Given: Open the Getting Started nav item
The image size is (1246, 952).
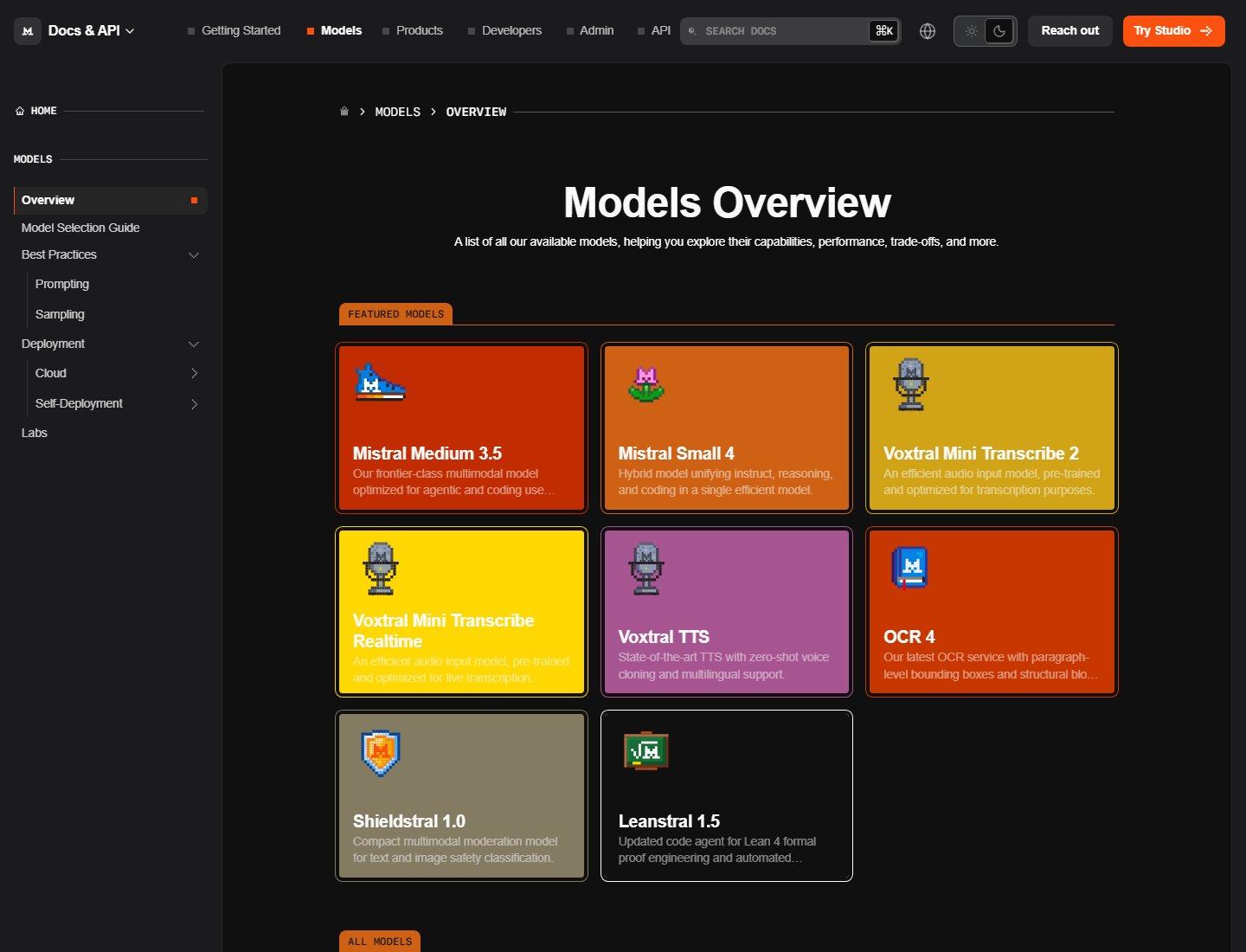Looking at the screenshot, I should coord(234,30).
